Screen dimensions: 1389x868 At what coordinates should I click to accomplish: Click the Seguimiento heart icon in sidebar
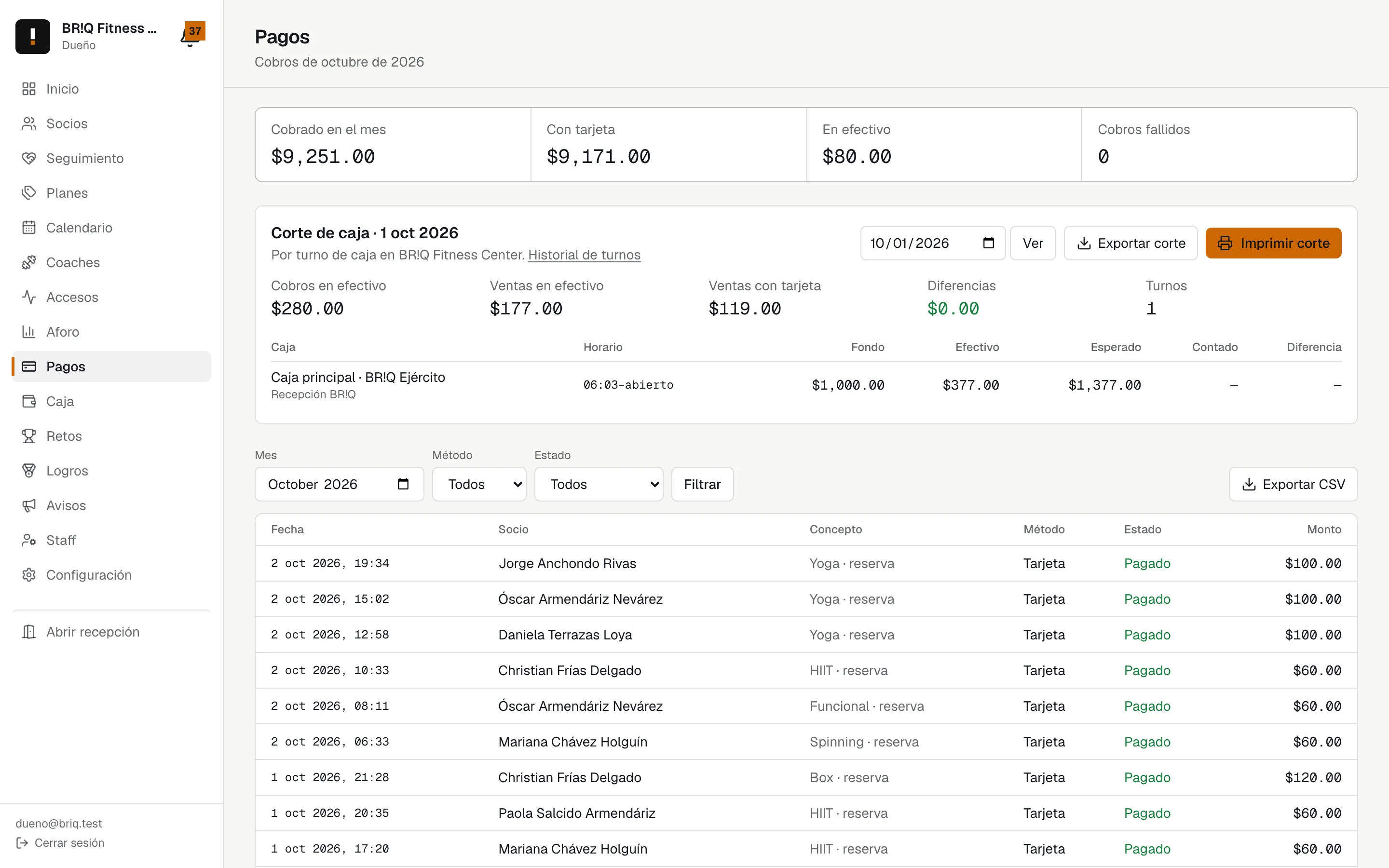pyautogui.click(x=29, y=159)
